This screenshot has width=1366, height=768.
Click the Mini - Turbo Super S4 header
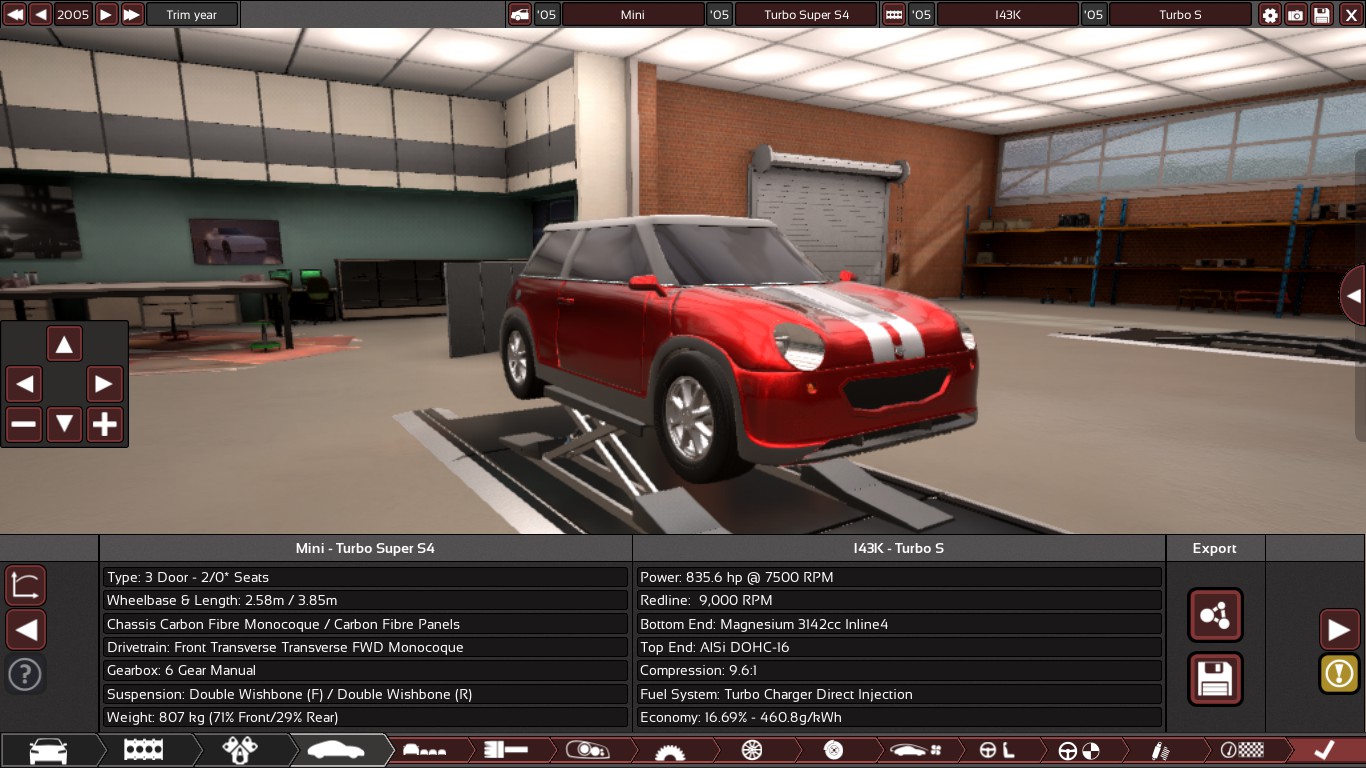pos(365,548)
